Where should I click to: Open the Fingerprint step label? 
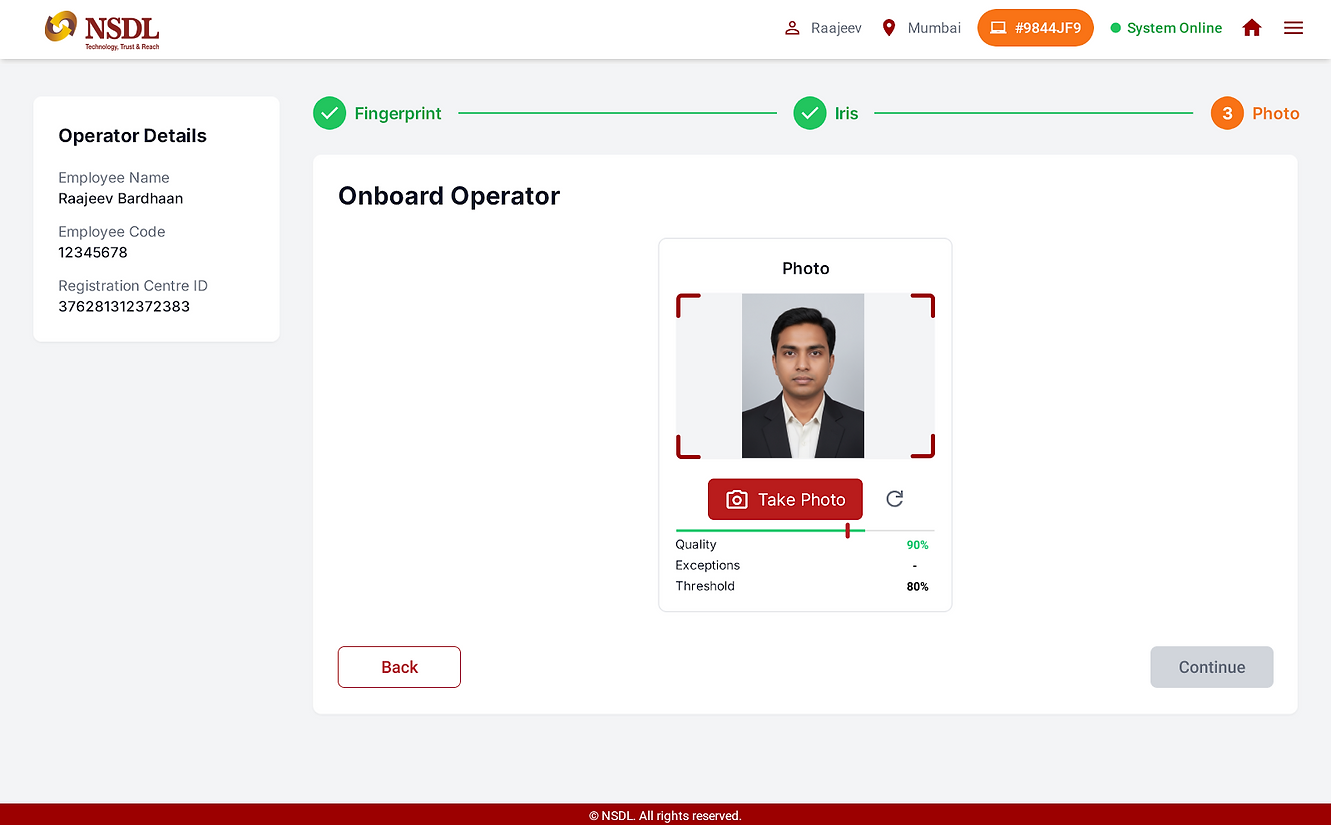(398, 114)
